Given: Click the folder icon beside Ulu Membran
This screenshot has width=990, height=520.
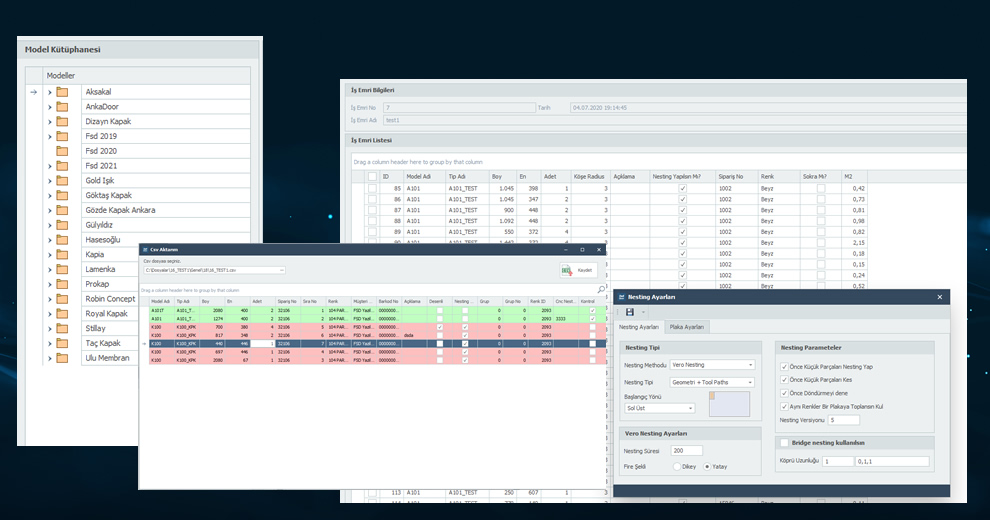Looking at the screenshot, I should click(62, 358).
